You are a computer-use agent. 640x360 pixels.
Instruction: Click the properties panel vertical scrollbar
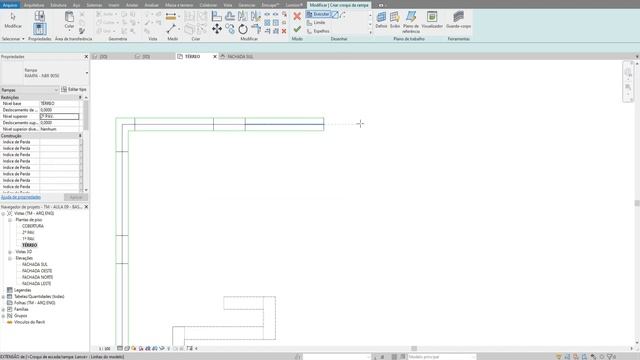(x=86, y=115)
